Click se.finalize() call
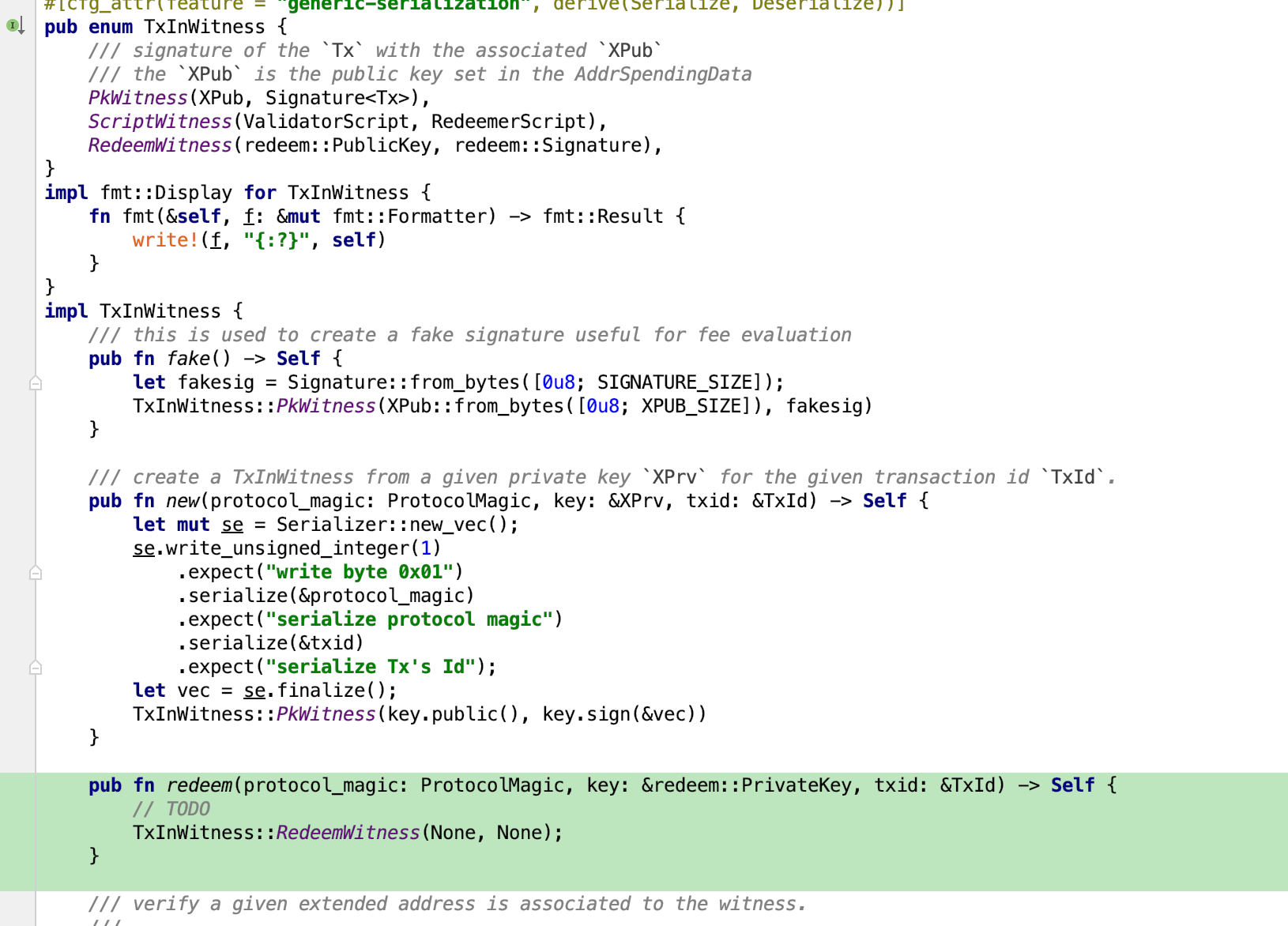Image resolution: width=1288 pixels, height=926 pixels. pos(315,691)
